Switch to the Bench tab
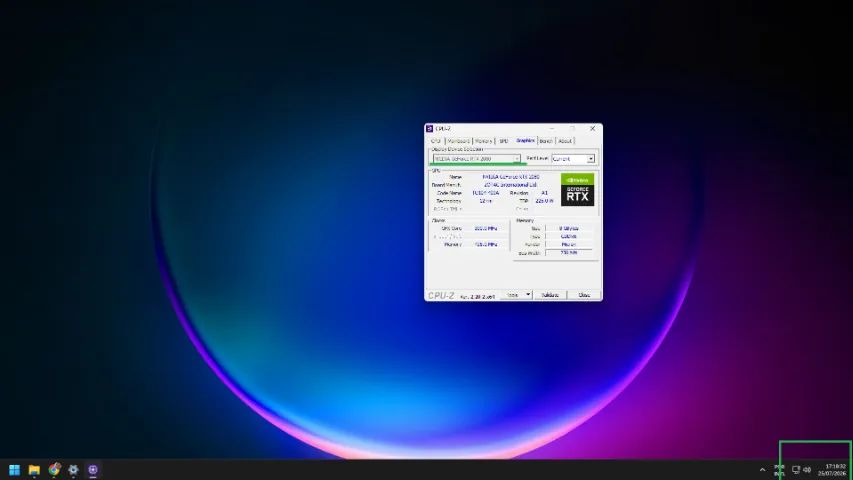Image resolution: width=853 pixels, height=480 pixels. [x=546, y=141]
